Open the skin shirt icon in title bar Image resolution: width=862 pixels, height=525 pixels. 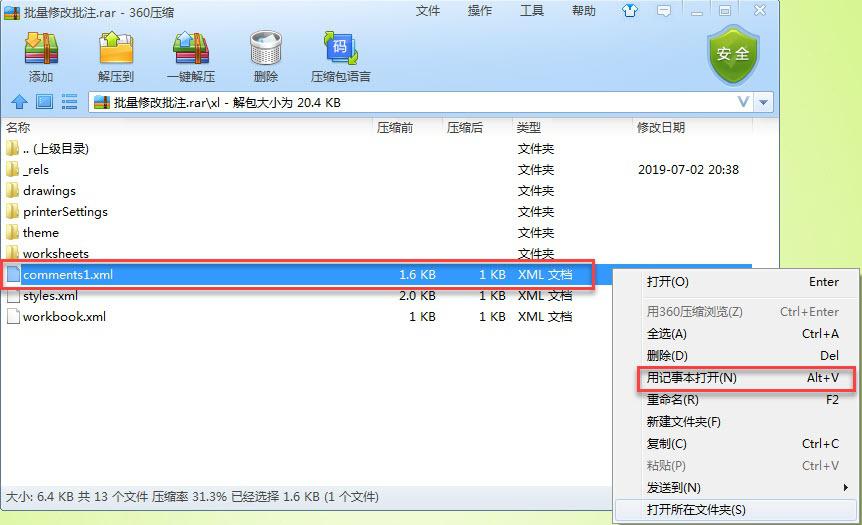tap(630, 10)
